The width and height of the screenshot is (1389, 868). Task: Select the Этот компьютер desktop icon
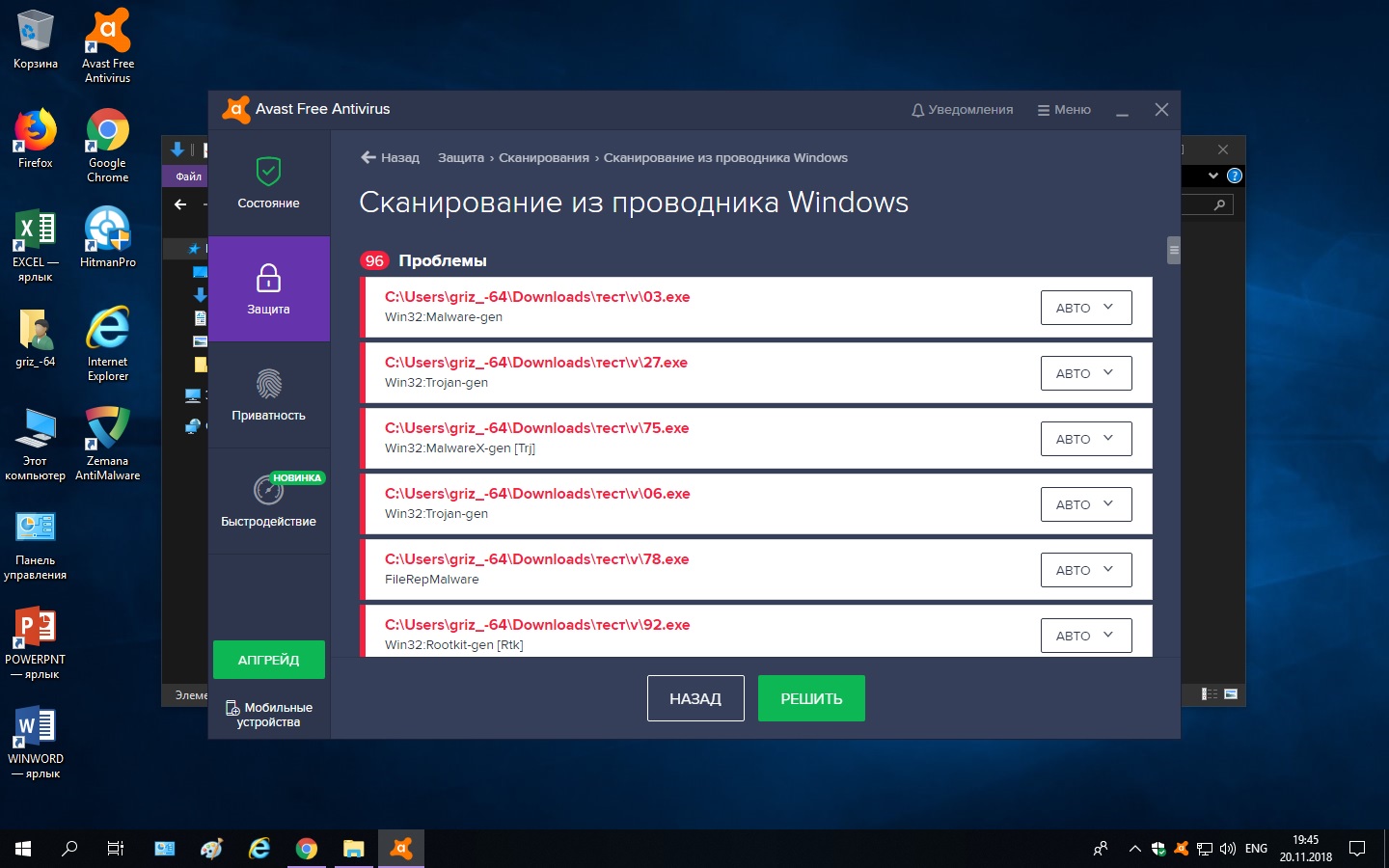[x=36, y=445]
